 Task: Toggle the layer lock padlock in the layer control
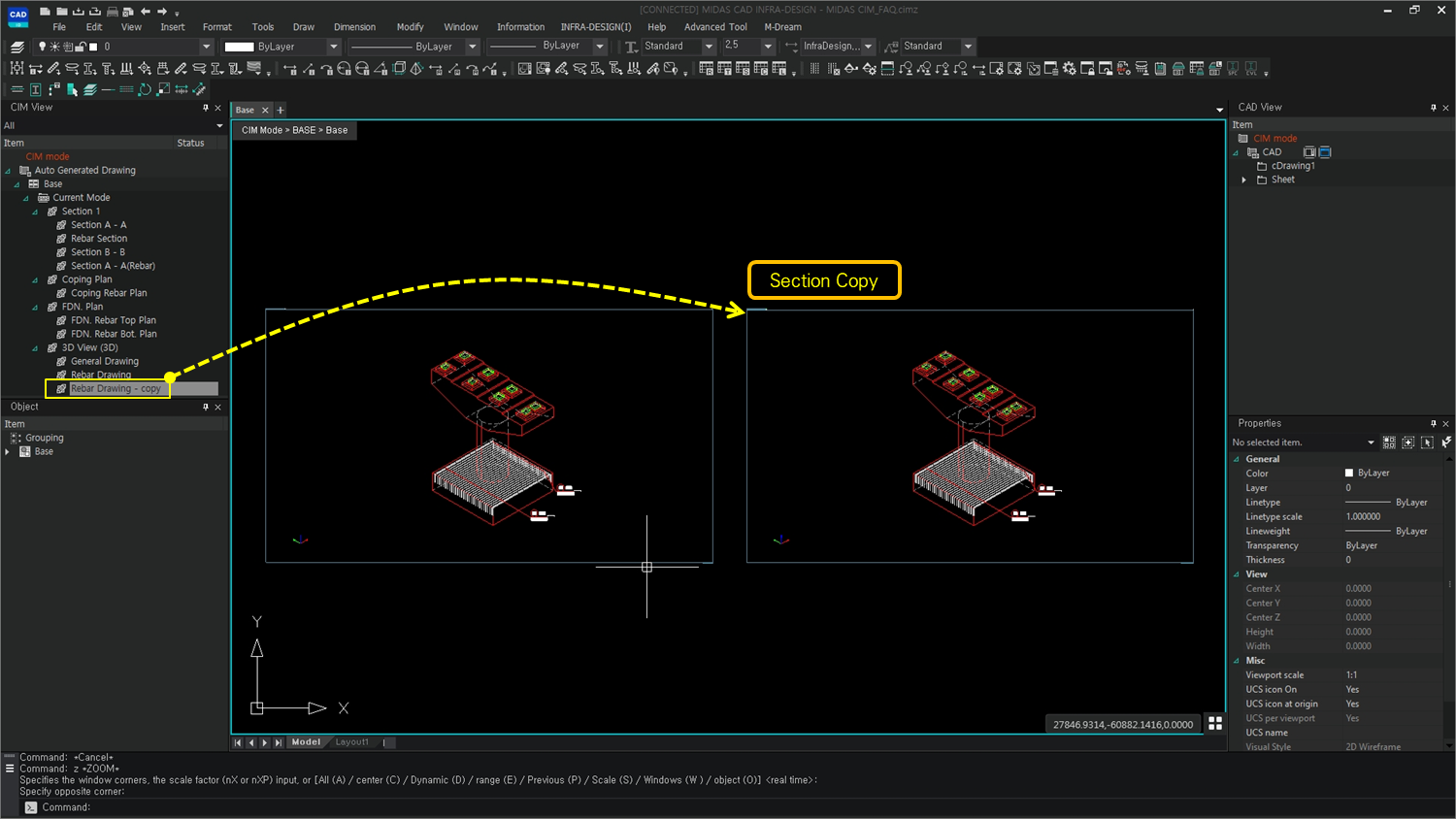pos(82,46)
